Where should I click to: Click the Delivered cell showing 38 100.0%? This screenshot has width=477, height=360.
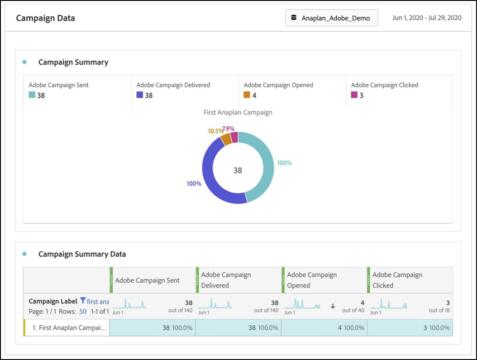(x=238, y=328)
